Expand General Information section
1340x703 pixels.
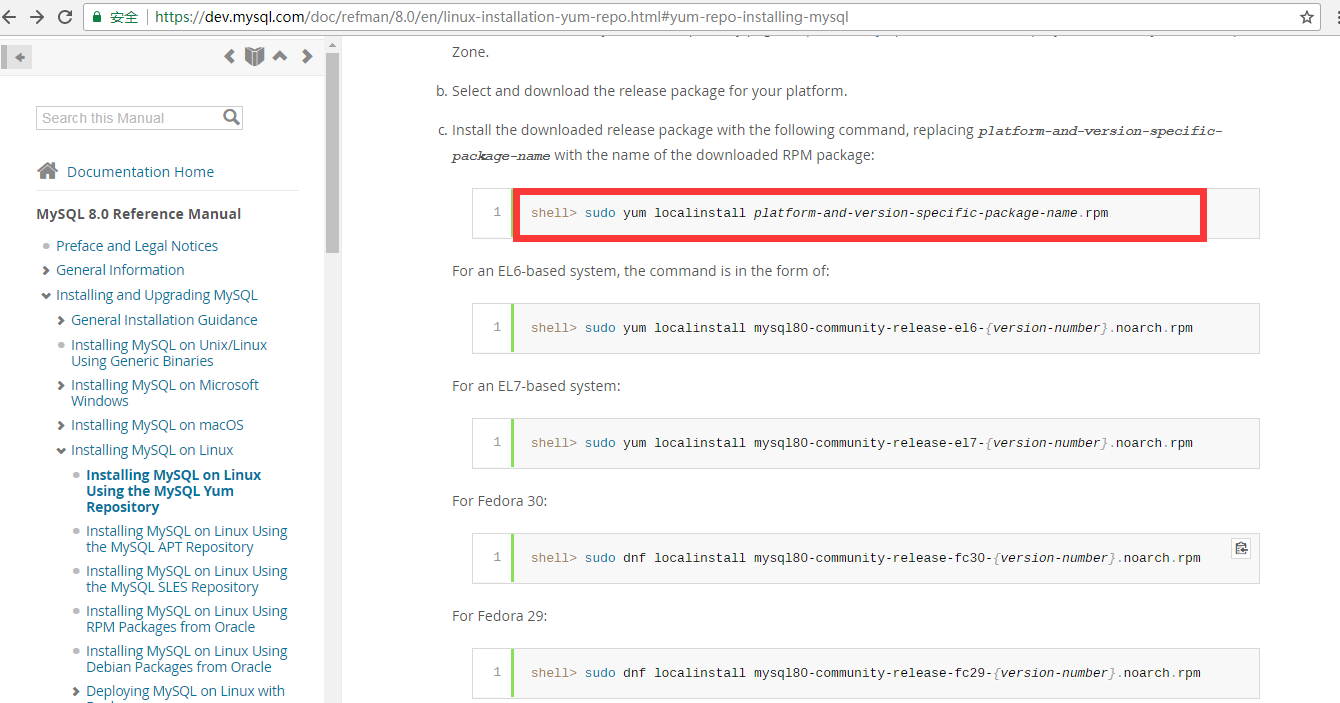(46, 270)
